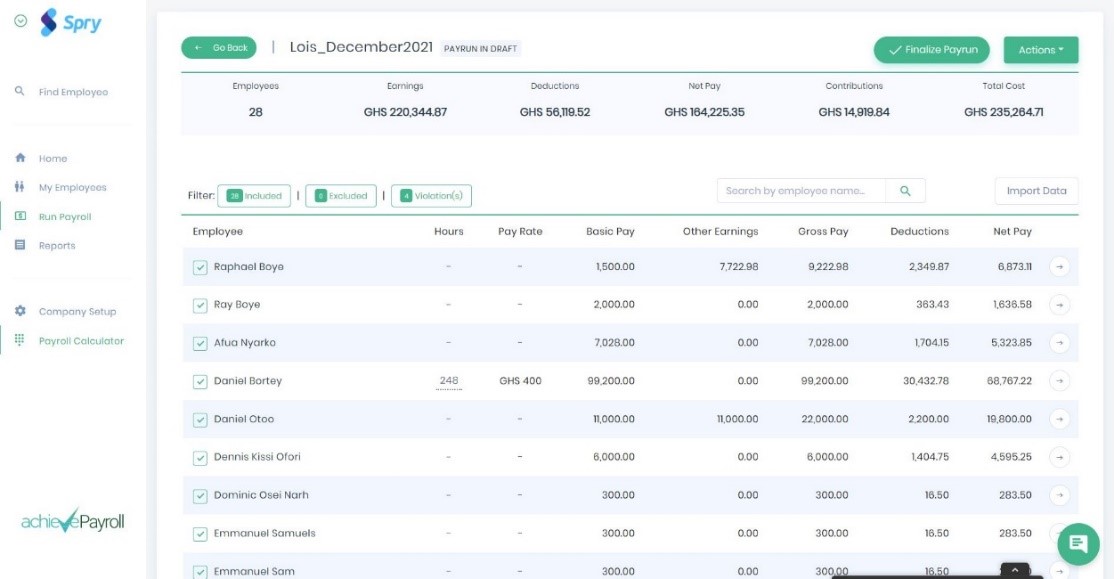Click the Home house icon
1114x579 pixels.
pyautogui.click(x=20, y=158)
